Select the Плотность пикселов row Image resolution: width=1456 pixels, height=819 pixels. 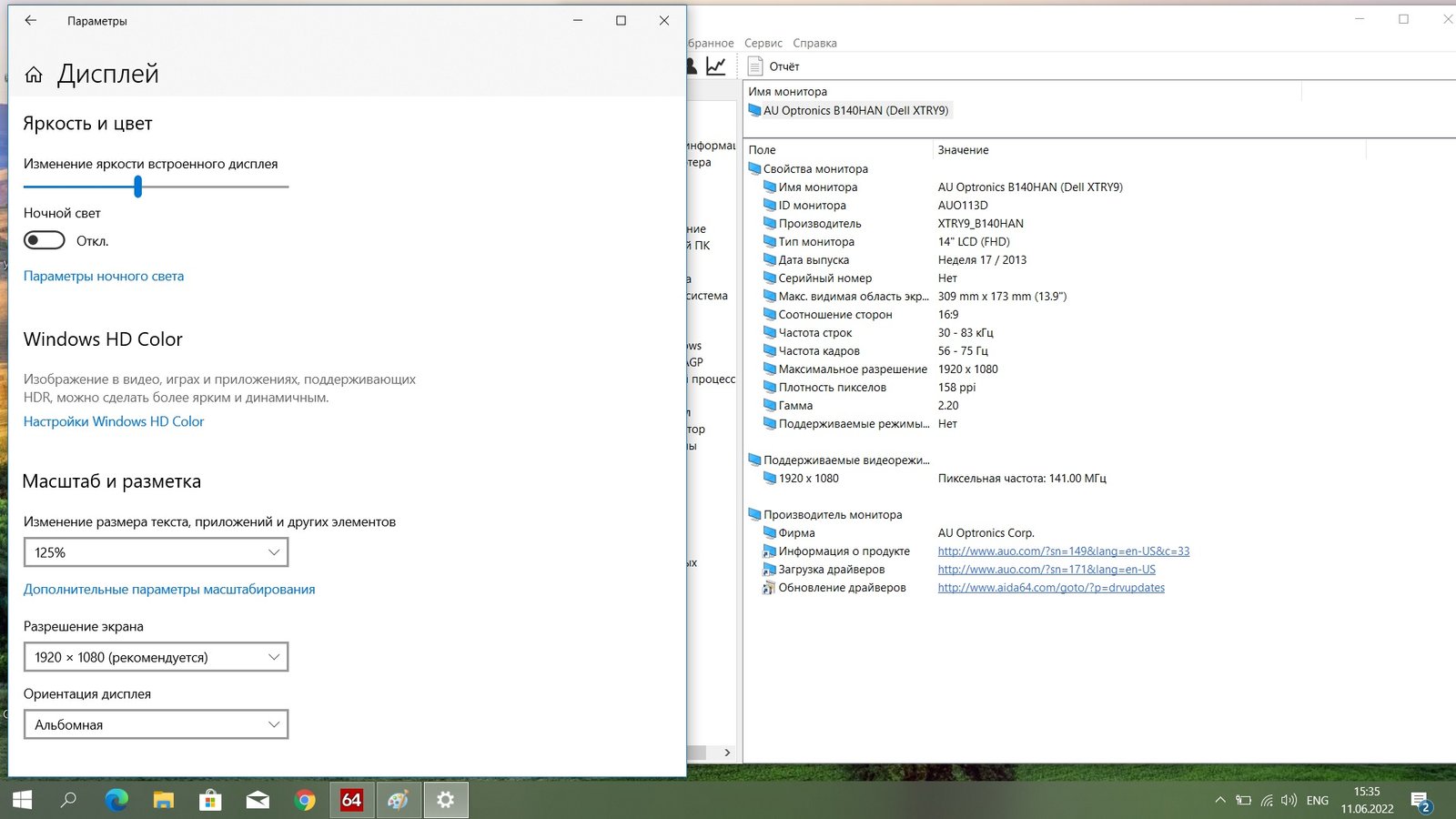[x=824, y=387]
